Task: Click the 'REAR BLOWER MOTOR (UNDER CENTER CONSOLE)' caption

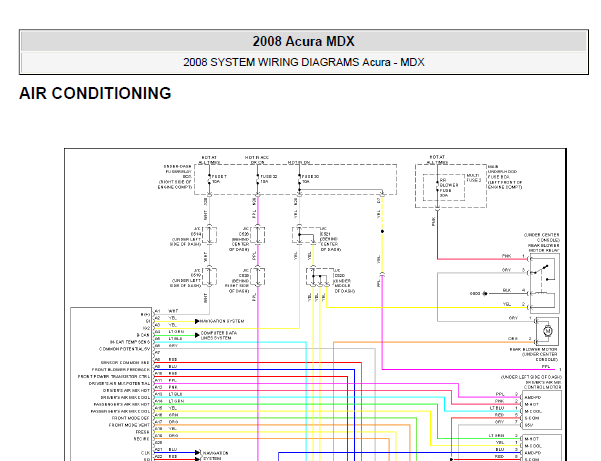Action: pos(535,354)
